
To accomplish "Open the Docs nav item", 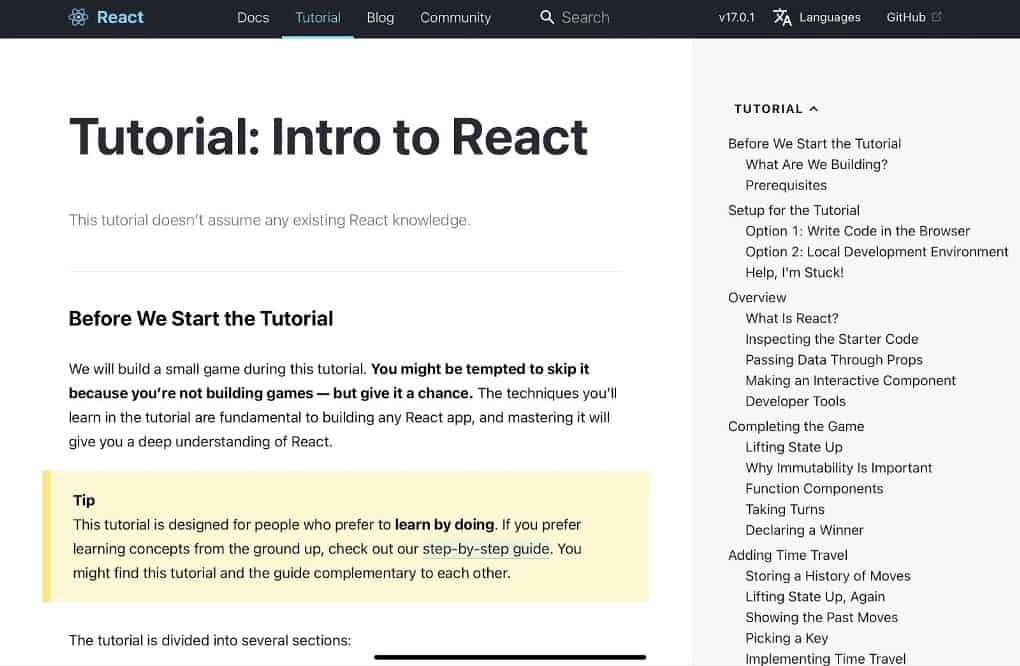I will tap(253, 18).
